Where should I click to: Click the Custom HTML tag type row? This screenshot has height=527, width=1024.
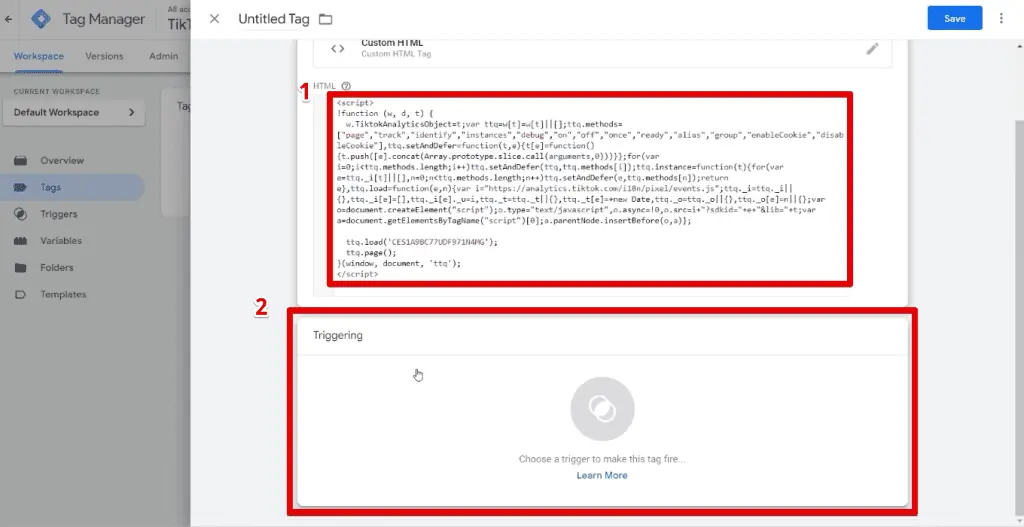(x=602, y=50)
